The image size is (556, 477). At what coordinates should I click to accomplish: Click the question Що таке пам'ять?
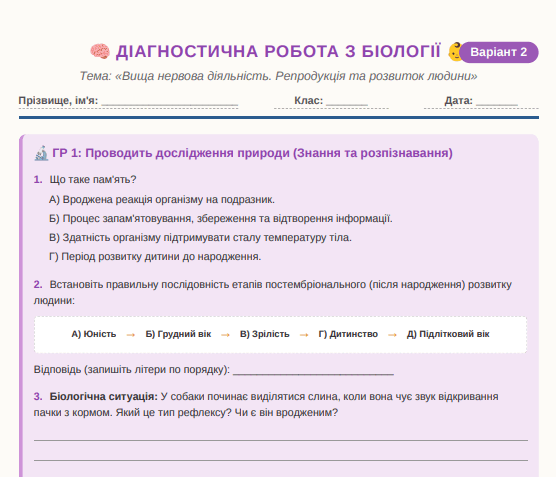tap(93, 179)
